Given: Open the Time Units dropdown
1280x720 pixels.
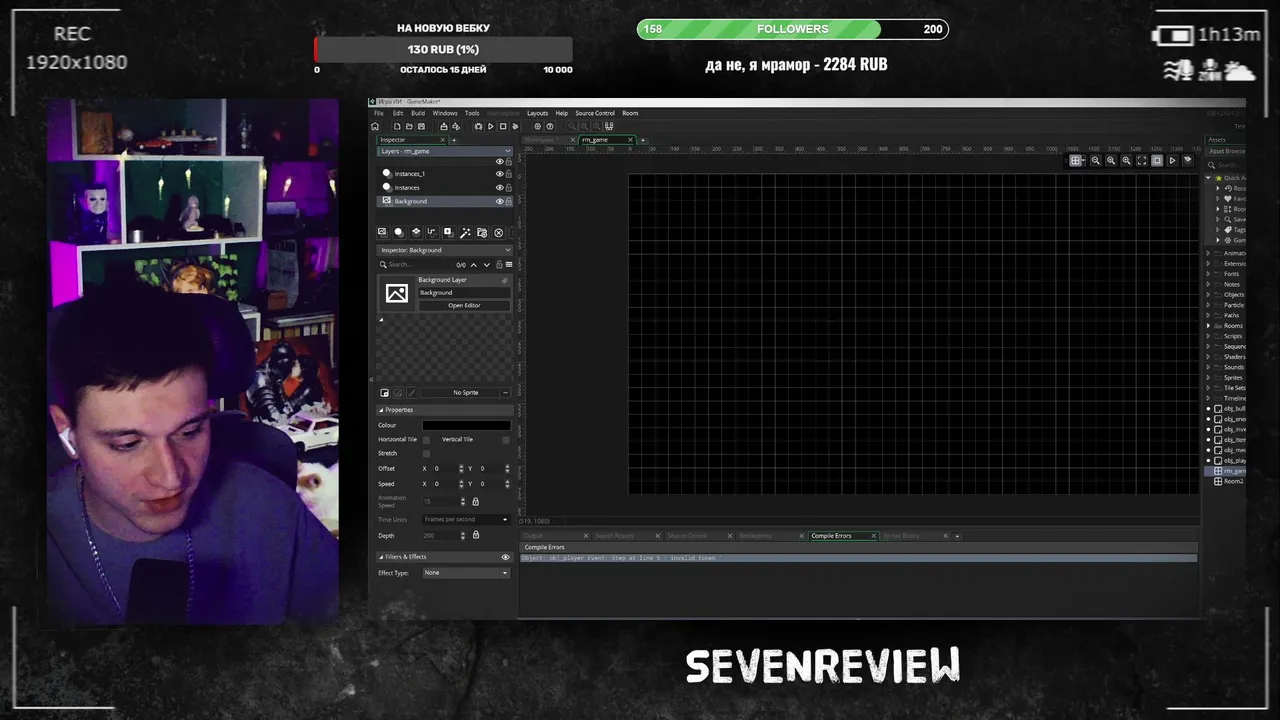Looking at the screenshot, I should (x=466, y=520).
